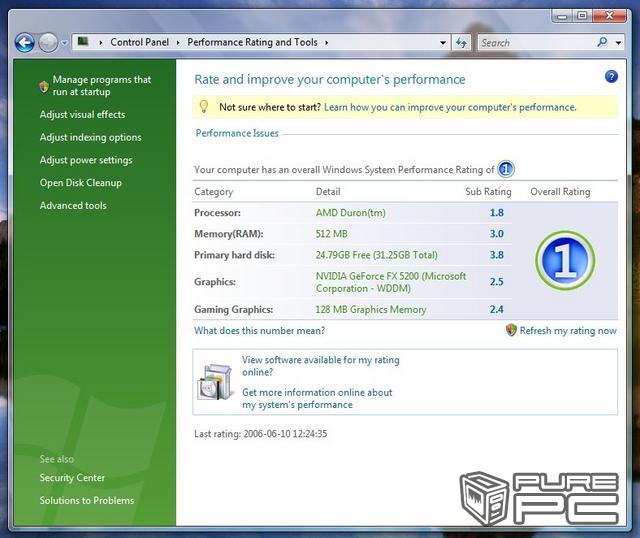Image resolution: width=640 pixels, height=538 pixels.
Task: Click the light bulb tip icon
Action: (x=204, y=107)
